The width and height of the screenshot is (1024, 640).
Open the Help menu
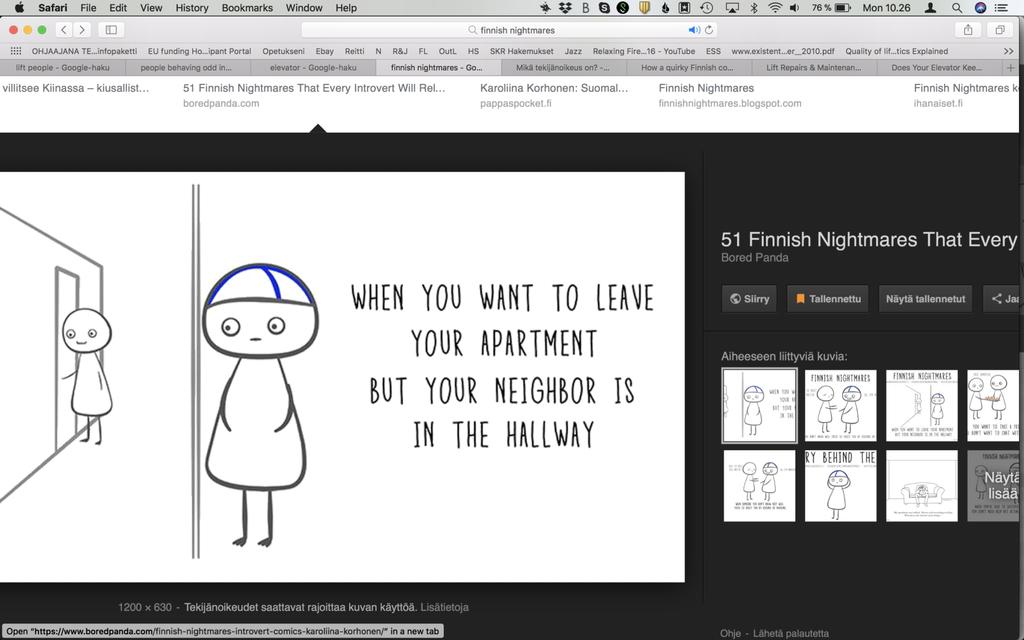tap(346, 8)
